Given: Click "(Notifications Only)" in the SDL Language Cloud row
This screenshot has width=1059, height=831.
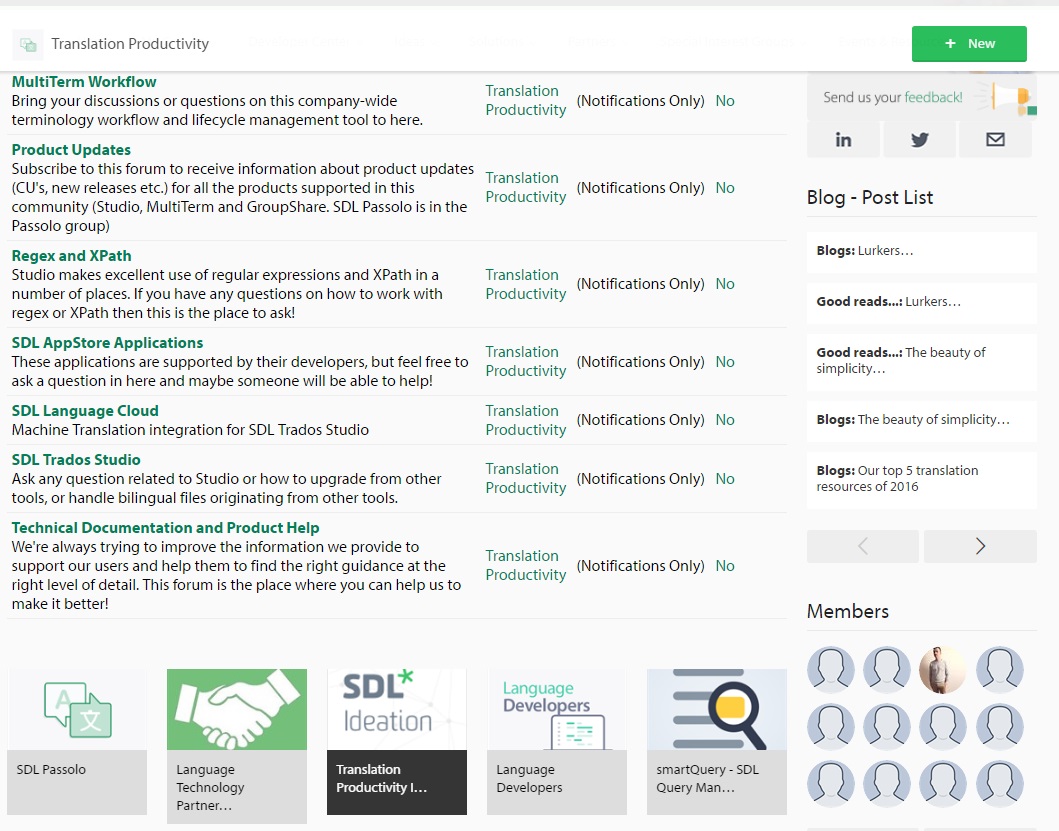Looking at the screenshot, I should pos(640,420).
